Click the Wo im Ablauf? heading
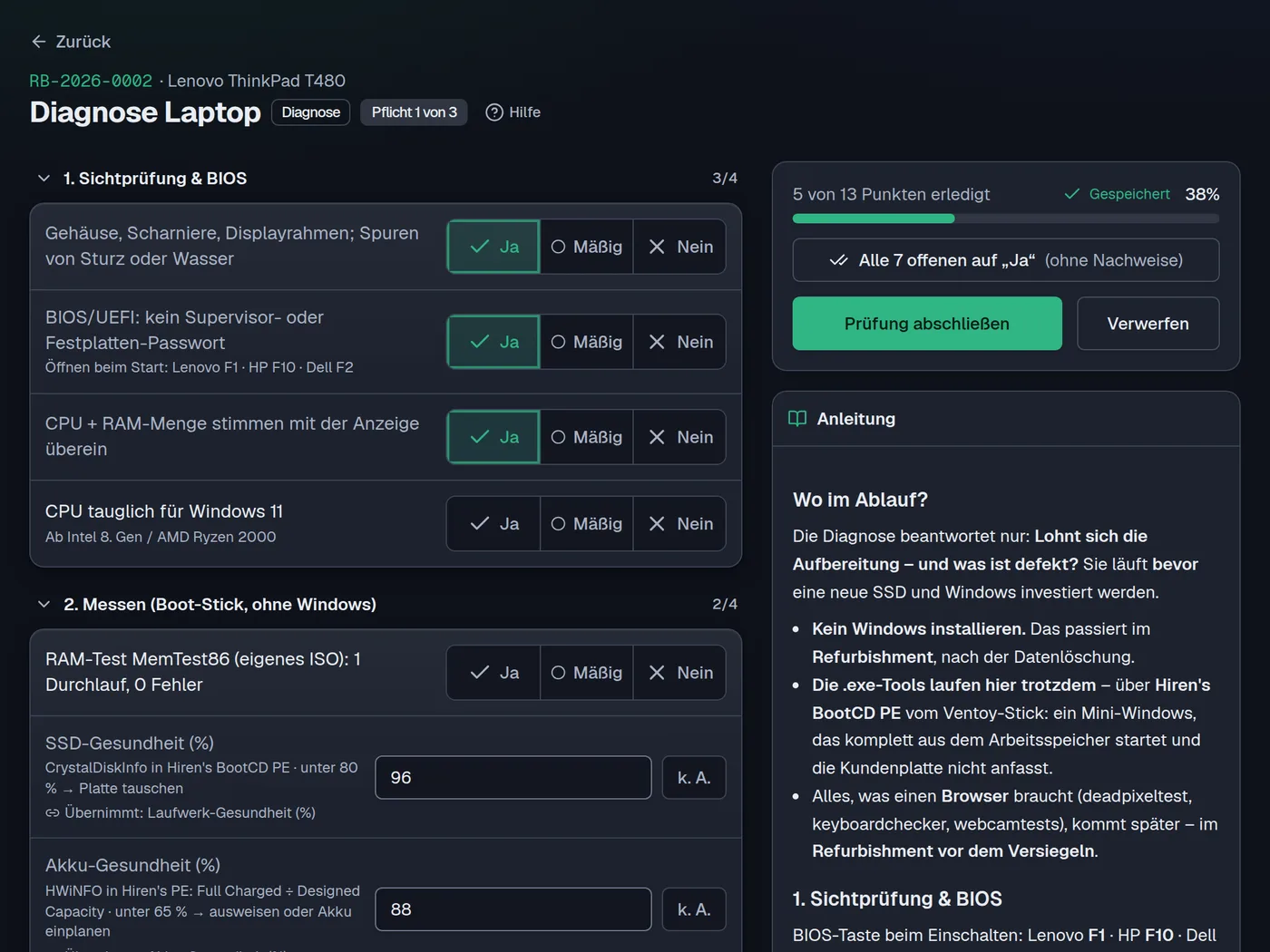Image resolution: width=1270 pixels, height=952 pixels. click(x=860, y=500)
